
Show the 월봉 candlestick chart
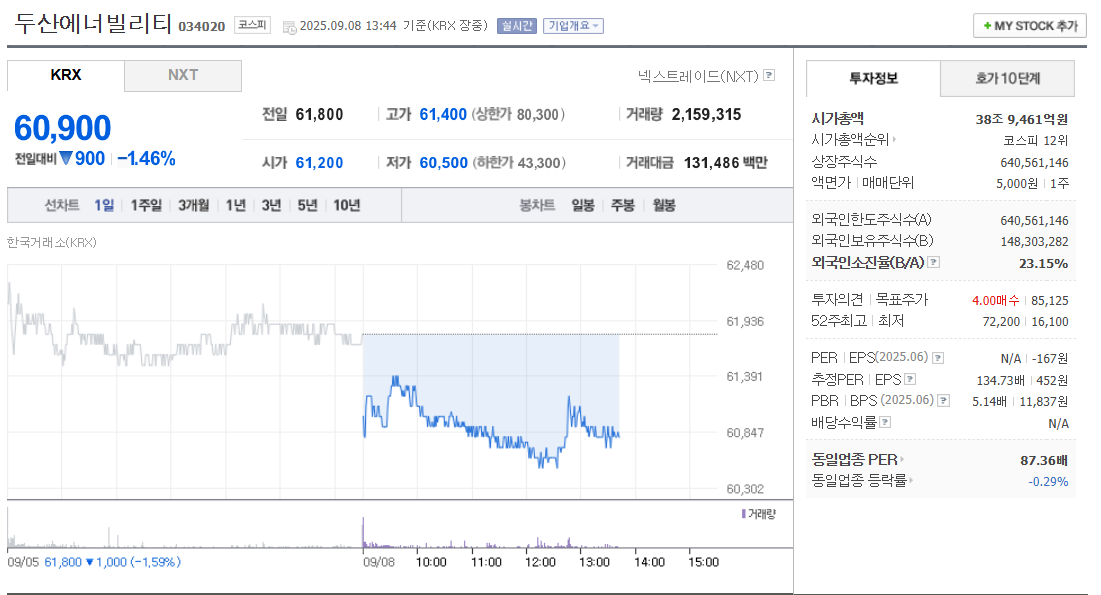(664, 205)
